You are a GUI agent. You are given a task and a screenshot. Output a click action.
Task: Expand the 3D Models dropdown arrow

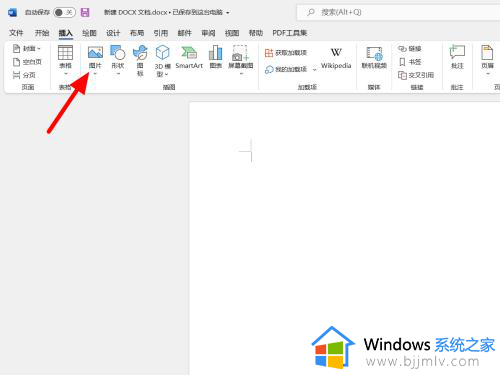(166, 74)
